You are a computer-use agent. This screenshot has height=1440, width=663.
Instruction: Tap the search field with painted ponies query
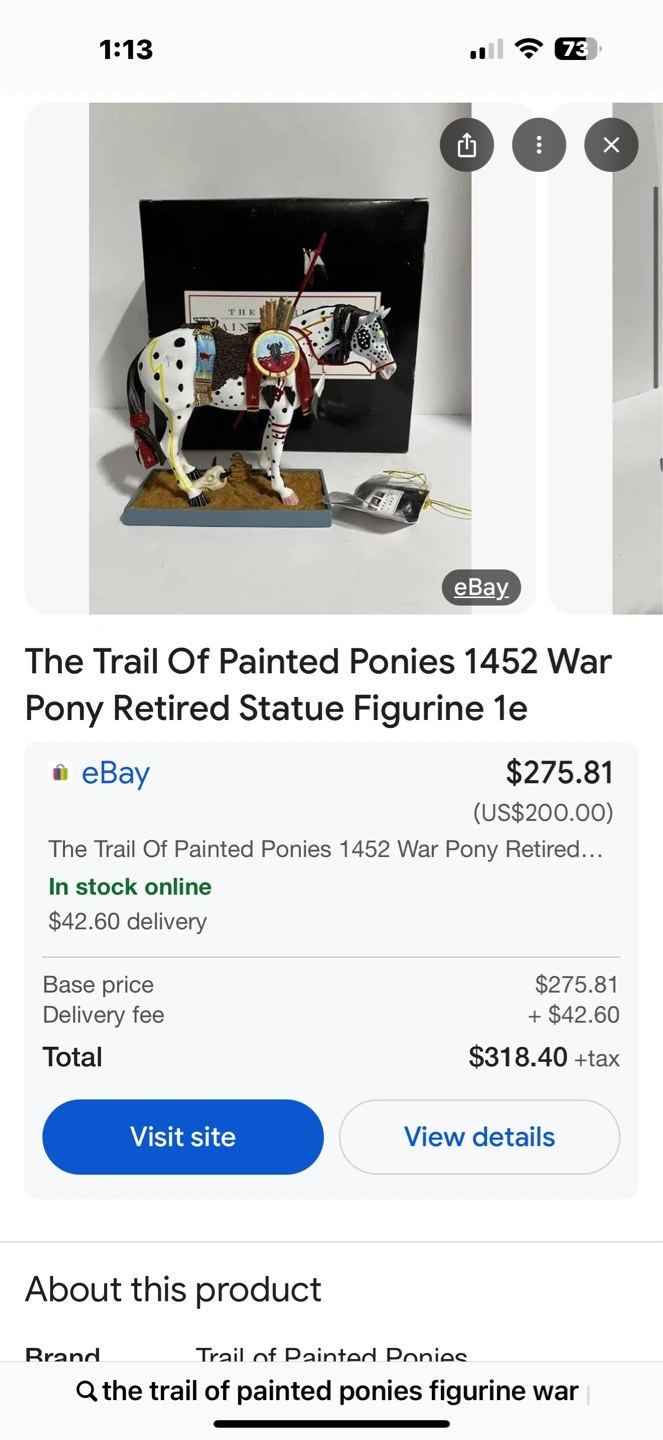click(x=340, y=1391)
